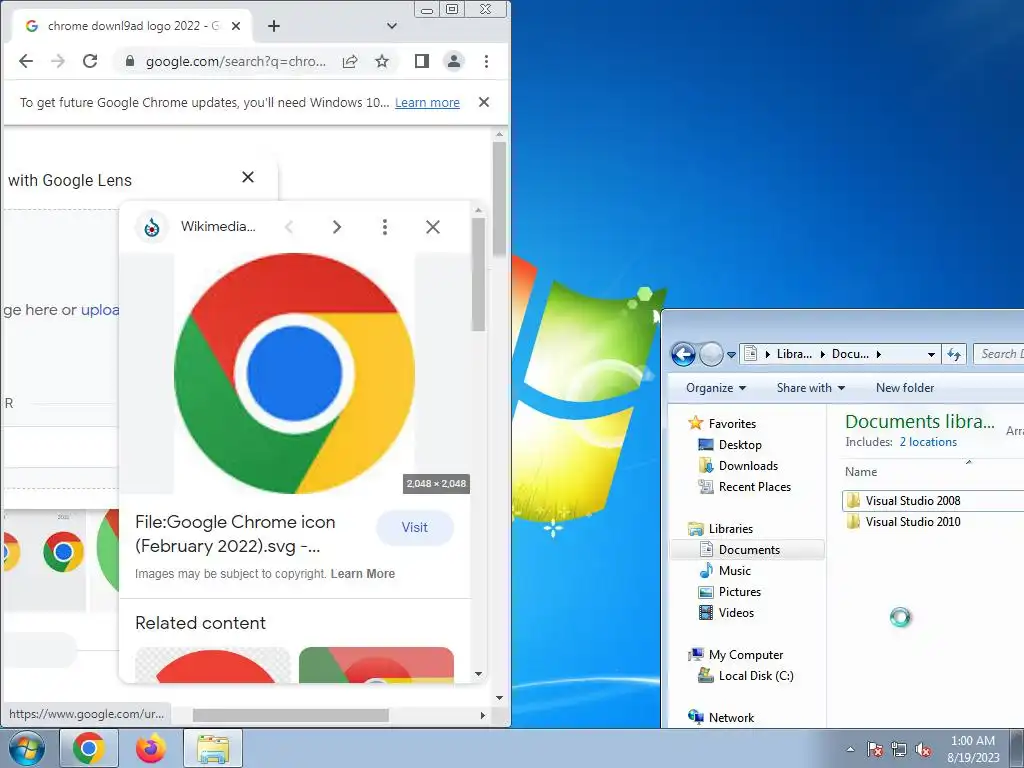Refresh the Explorer folder view
The image size is (1024, 768).
[x=954, y=355]
